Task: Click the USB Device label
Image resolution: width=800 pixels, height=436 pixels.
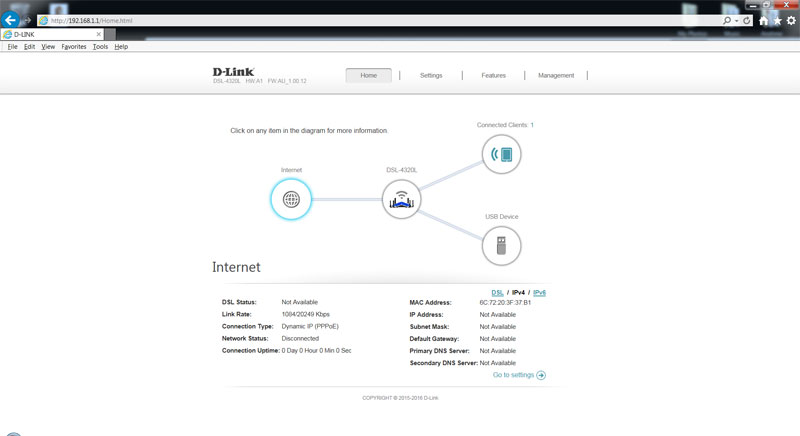Action: tap(502, 217)
